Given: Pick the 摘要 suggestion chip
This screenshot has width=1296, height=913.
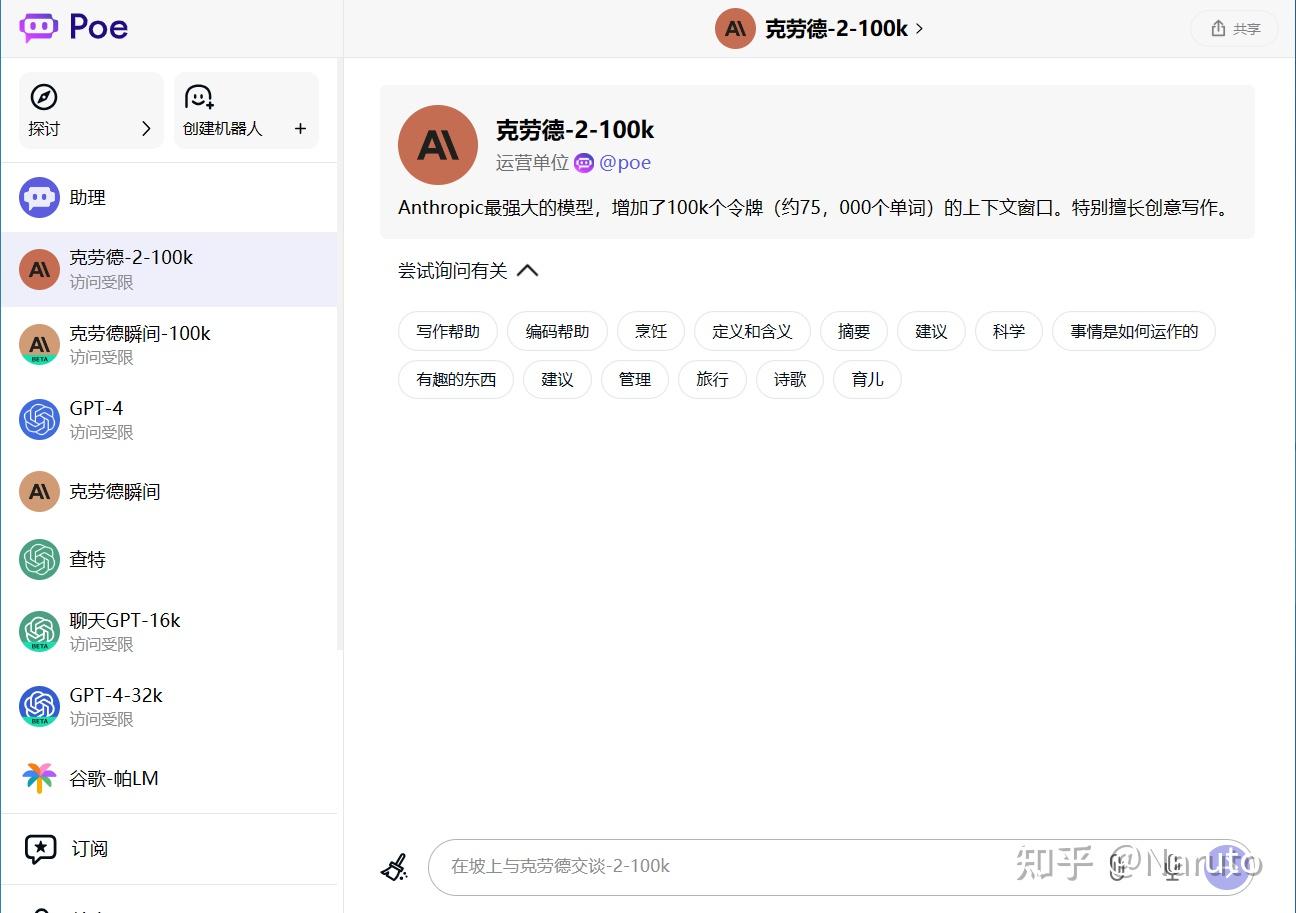Looking at the screenshot, I should click(x=854, y=331).
